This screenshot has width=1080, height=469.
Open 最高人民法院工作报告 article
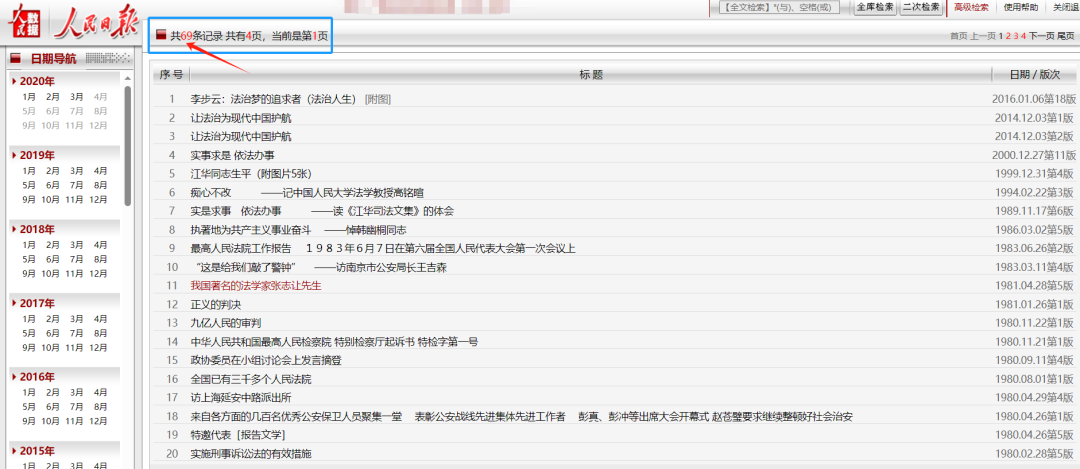pyautogui.click(x=383, y=249)
